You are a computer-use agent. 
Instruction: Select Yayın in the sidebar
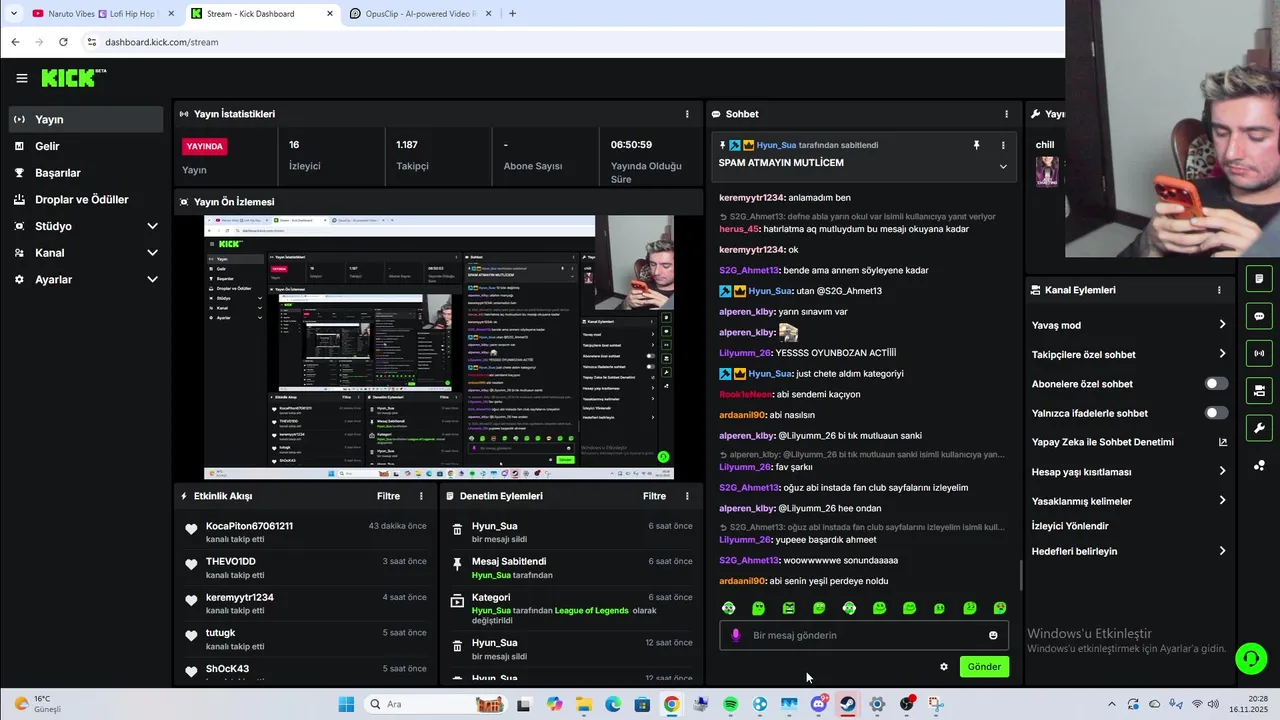(85, 119)
